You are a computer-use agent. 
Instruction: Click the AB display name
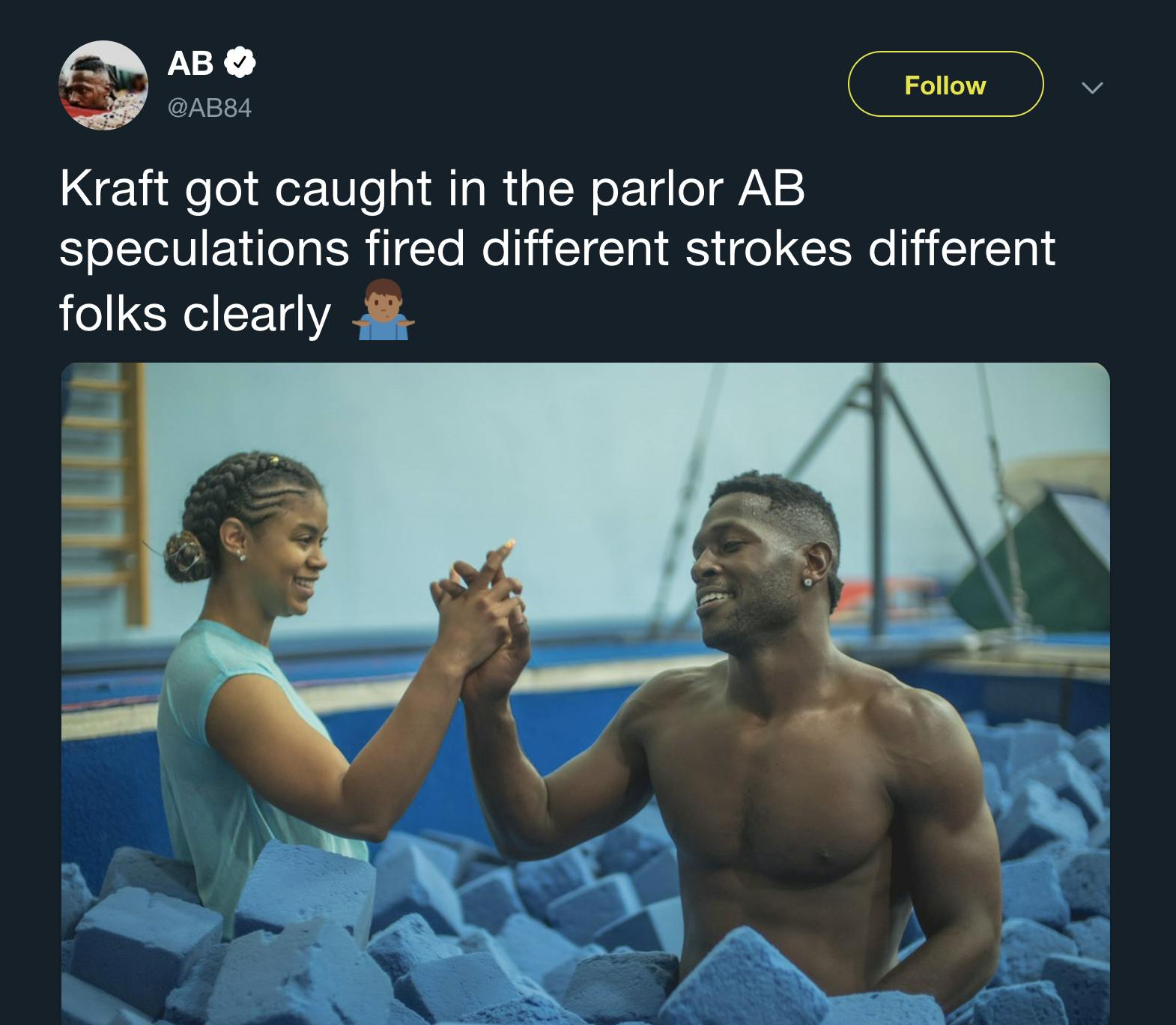click(x=190, y=64)
